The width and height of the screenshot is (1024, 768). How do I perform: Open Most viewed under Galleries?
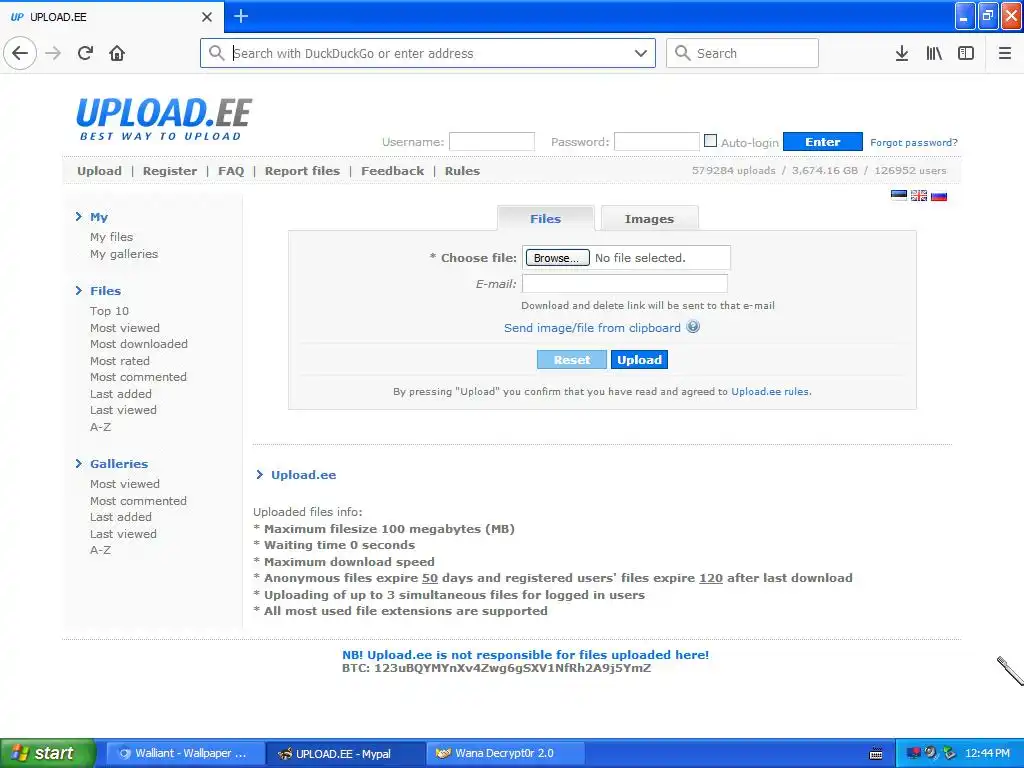tap(125, 484)
